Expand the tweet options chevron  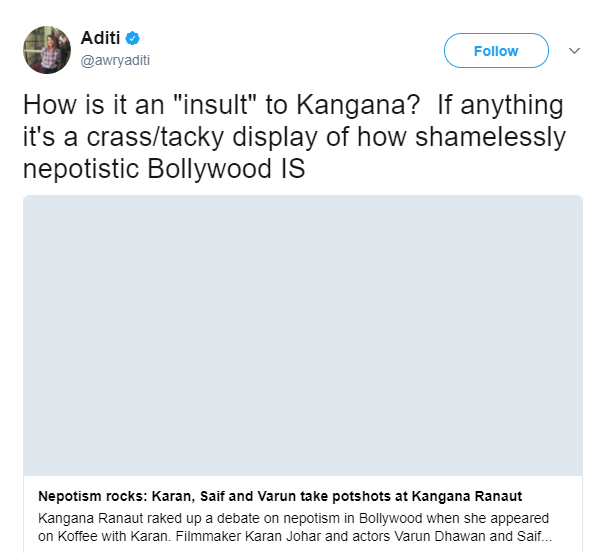(574, 50)
